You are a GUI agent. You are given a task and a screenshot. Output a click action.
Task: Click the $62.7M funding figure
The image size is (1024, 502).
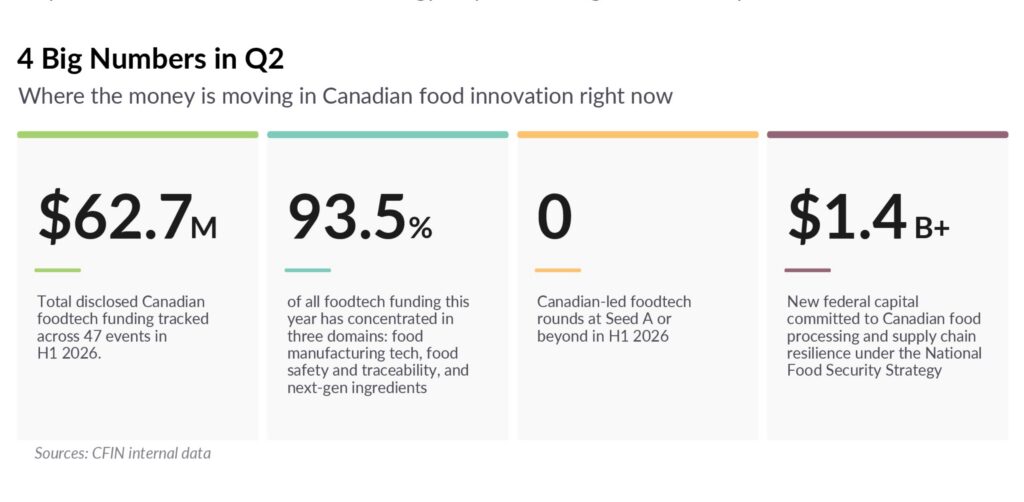[x=127, y=216]
